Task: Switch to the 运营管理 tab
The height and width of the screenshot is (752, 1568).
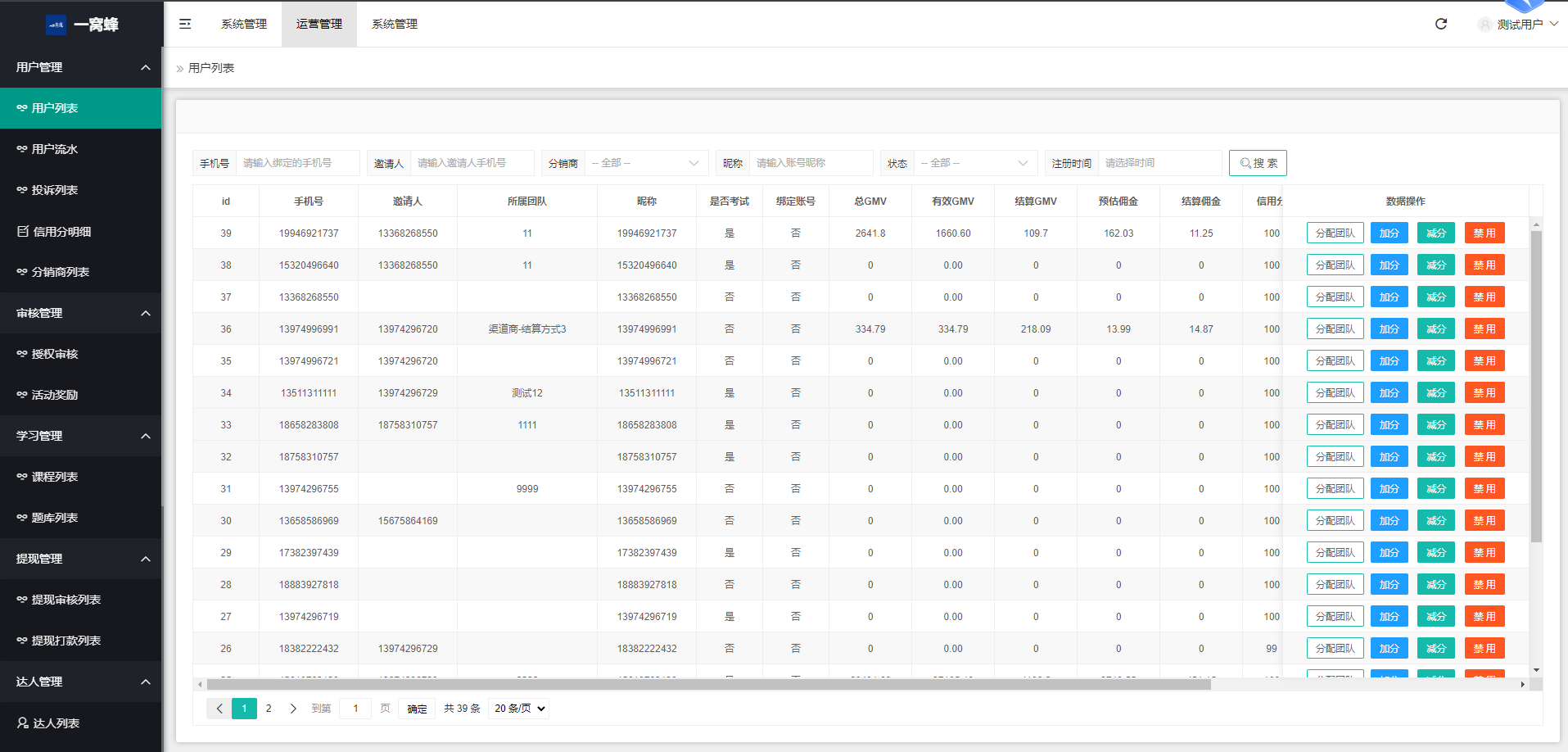Action: (319, 24)
